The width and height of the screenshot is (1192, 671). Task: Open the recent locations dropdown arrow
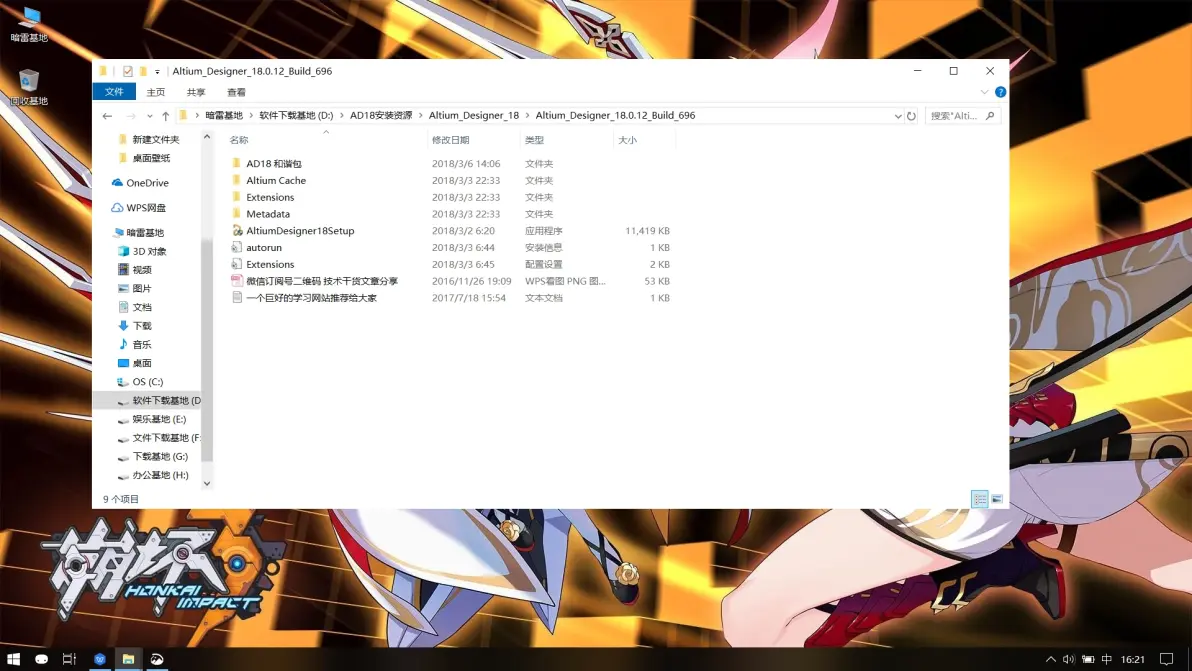pyautogui.click(x=150, y=116)
